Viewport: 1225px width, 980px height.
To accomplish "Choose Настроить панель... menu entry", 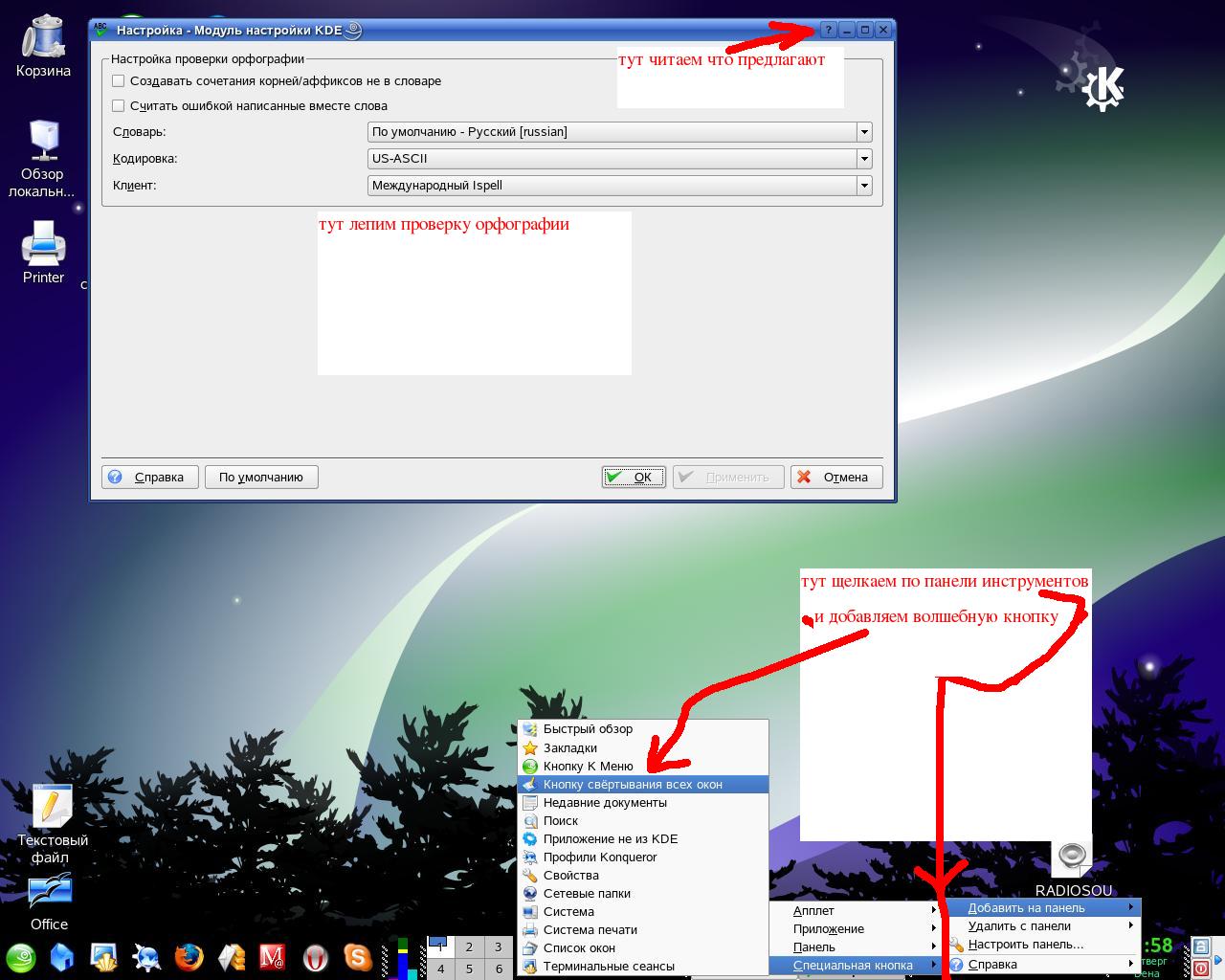I will 1043,945.
